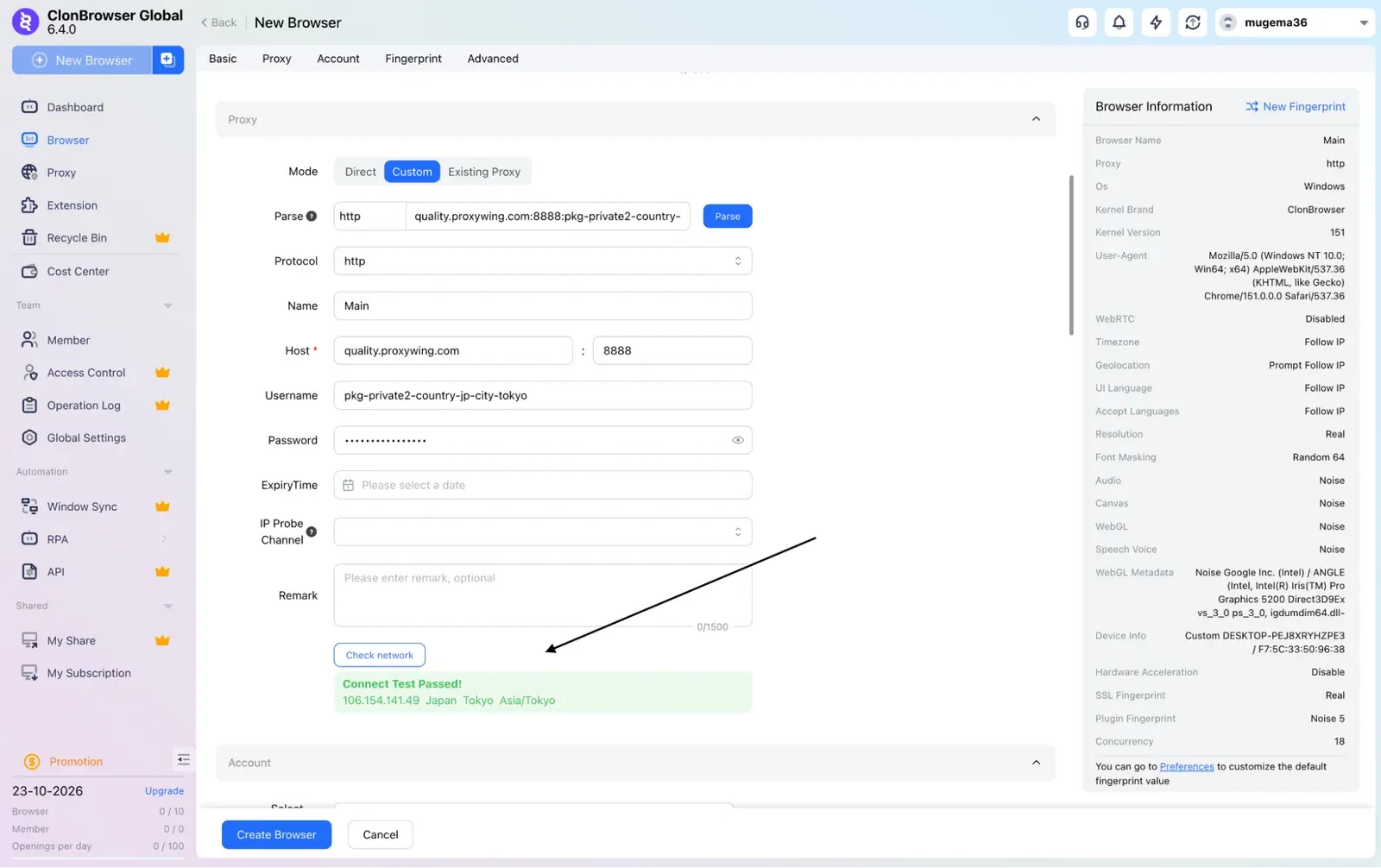This screenshot has width=1381, height=868.
Task: Switch to the Fingerprint tab
Action: 413,59
